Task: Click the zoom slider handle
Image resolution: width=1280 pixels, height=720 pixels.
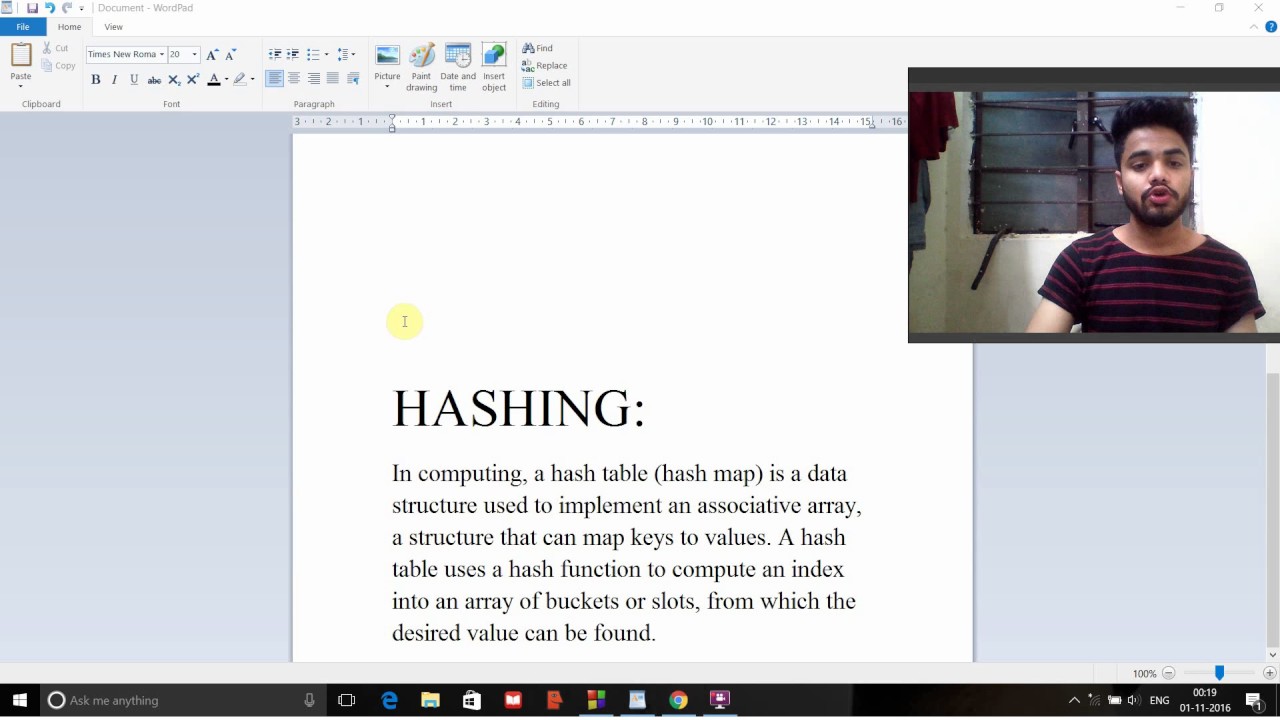Action: 1219,673
